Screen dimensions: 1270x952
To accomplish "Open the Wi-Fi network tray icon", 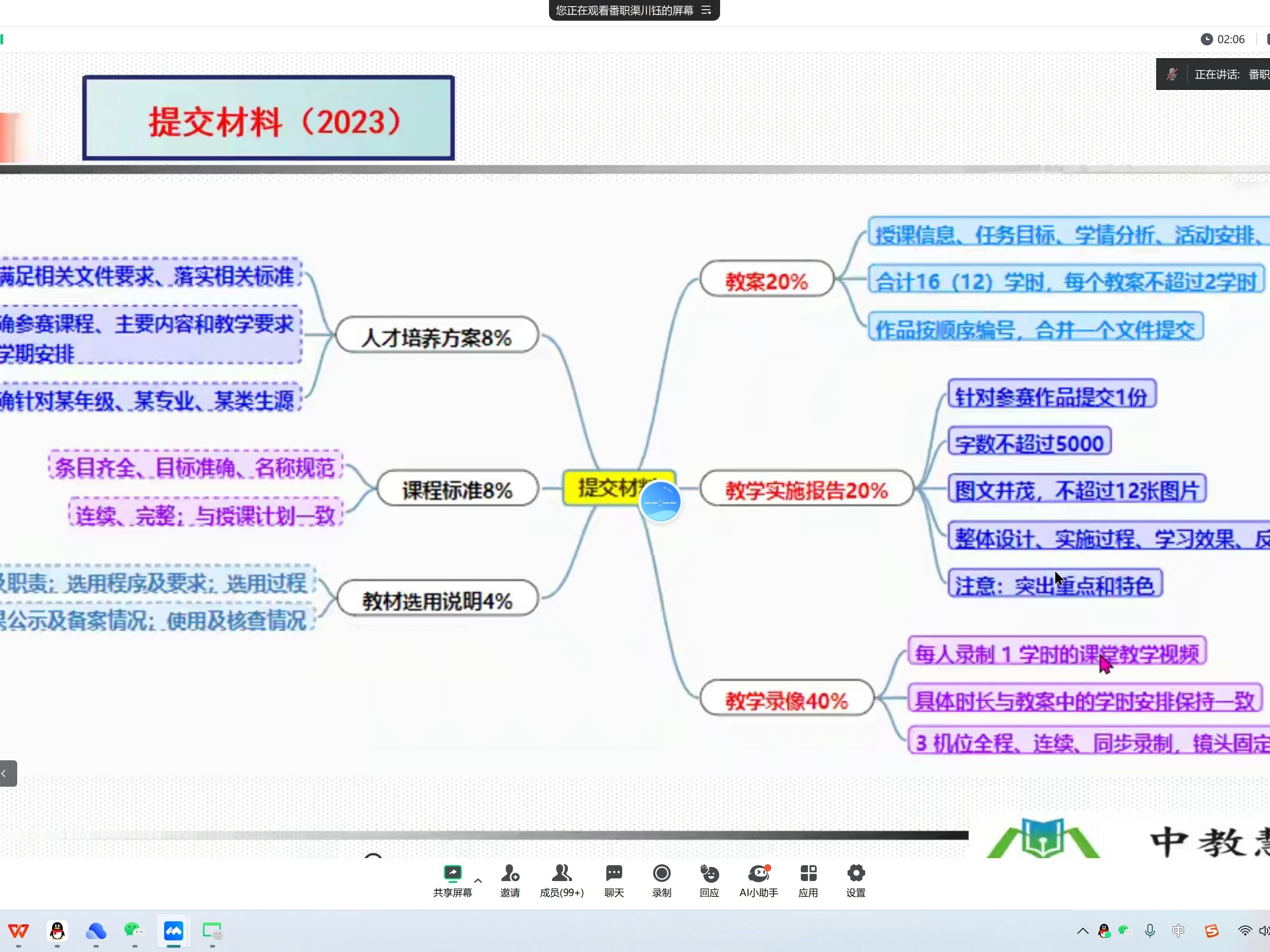I will pos(1245,931).
